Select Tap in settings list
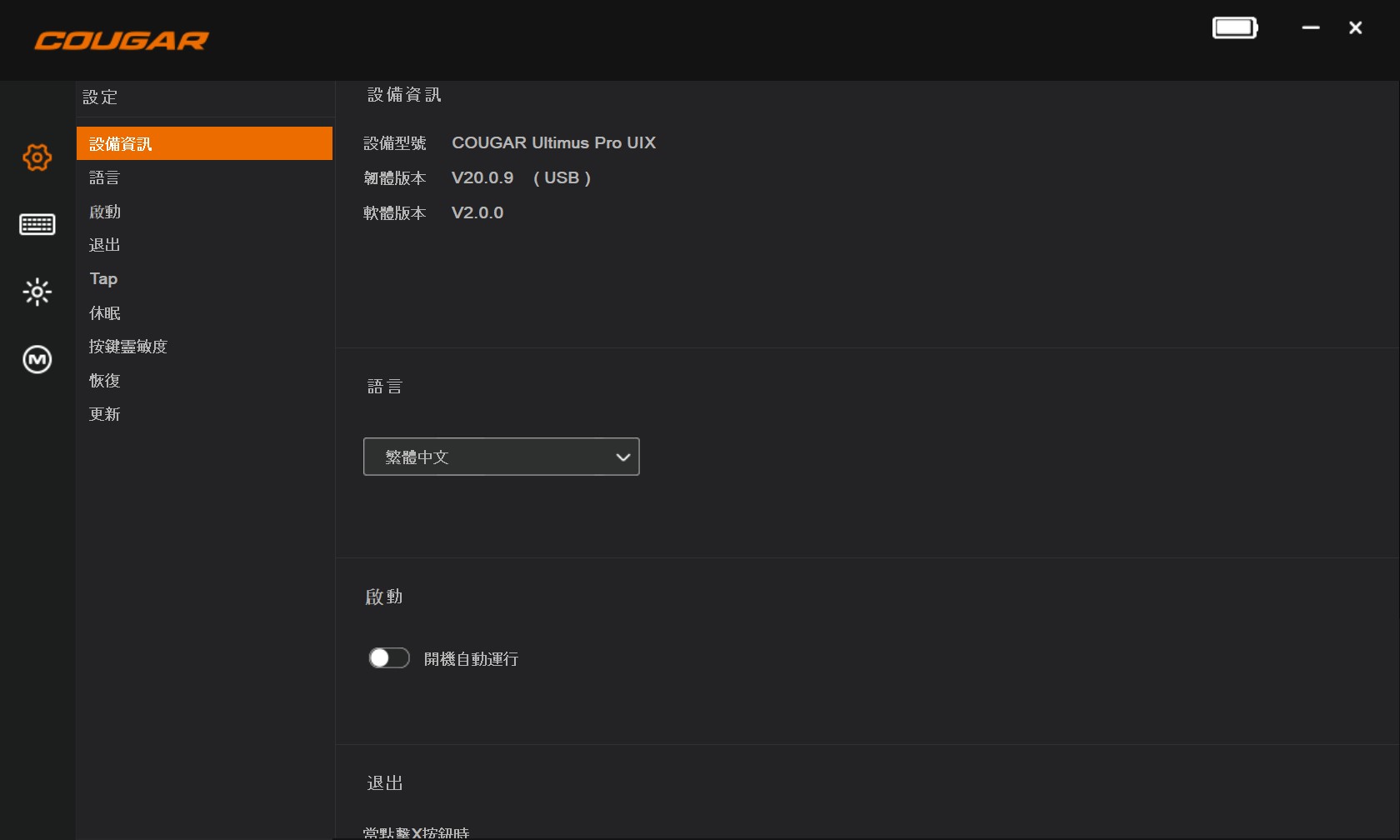 tap(103, 279)
